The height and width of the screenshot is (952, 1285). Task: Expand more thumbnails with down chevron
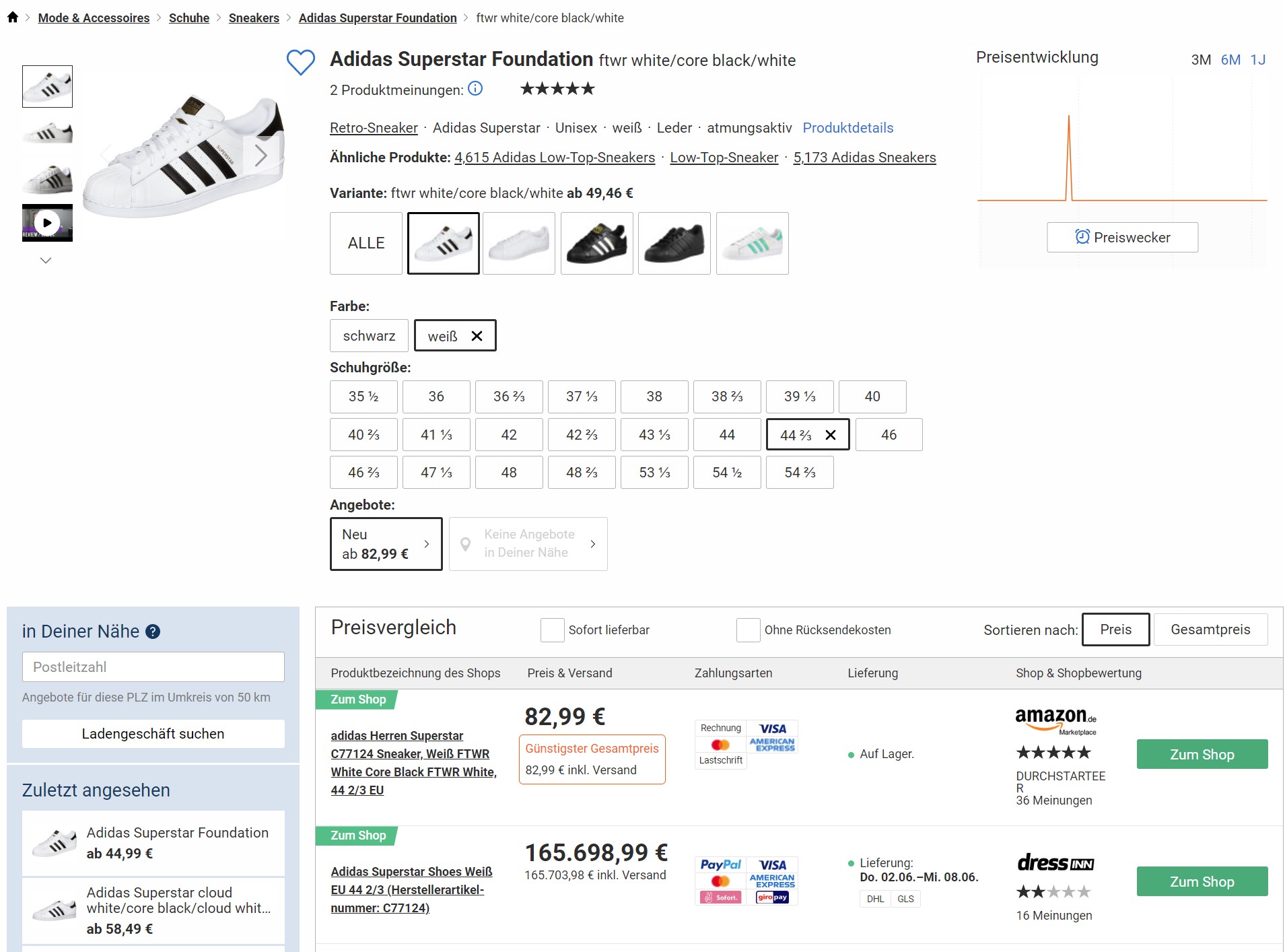[46, 261]
